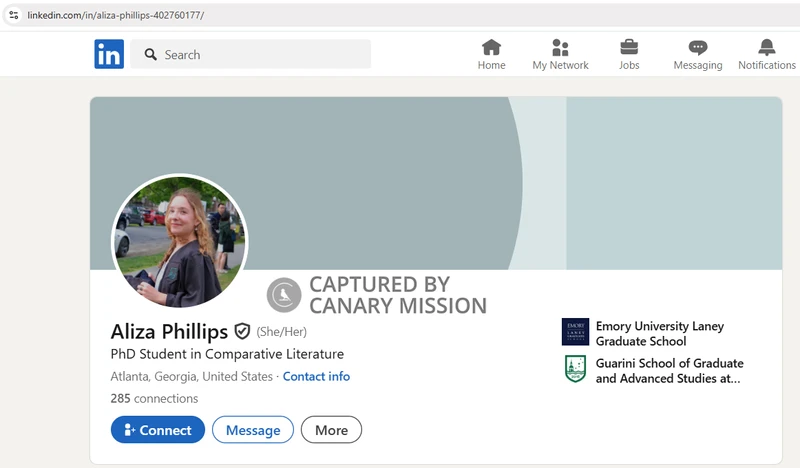Click the verification shield badge beside name
This screenshot has height=468, width=800.
click(243, 331)
